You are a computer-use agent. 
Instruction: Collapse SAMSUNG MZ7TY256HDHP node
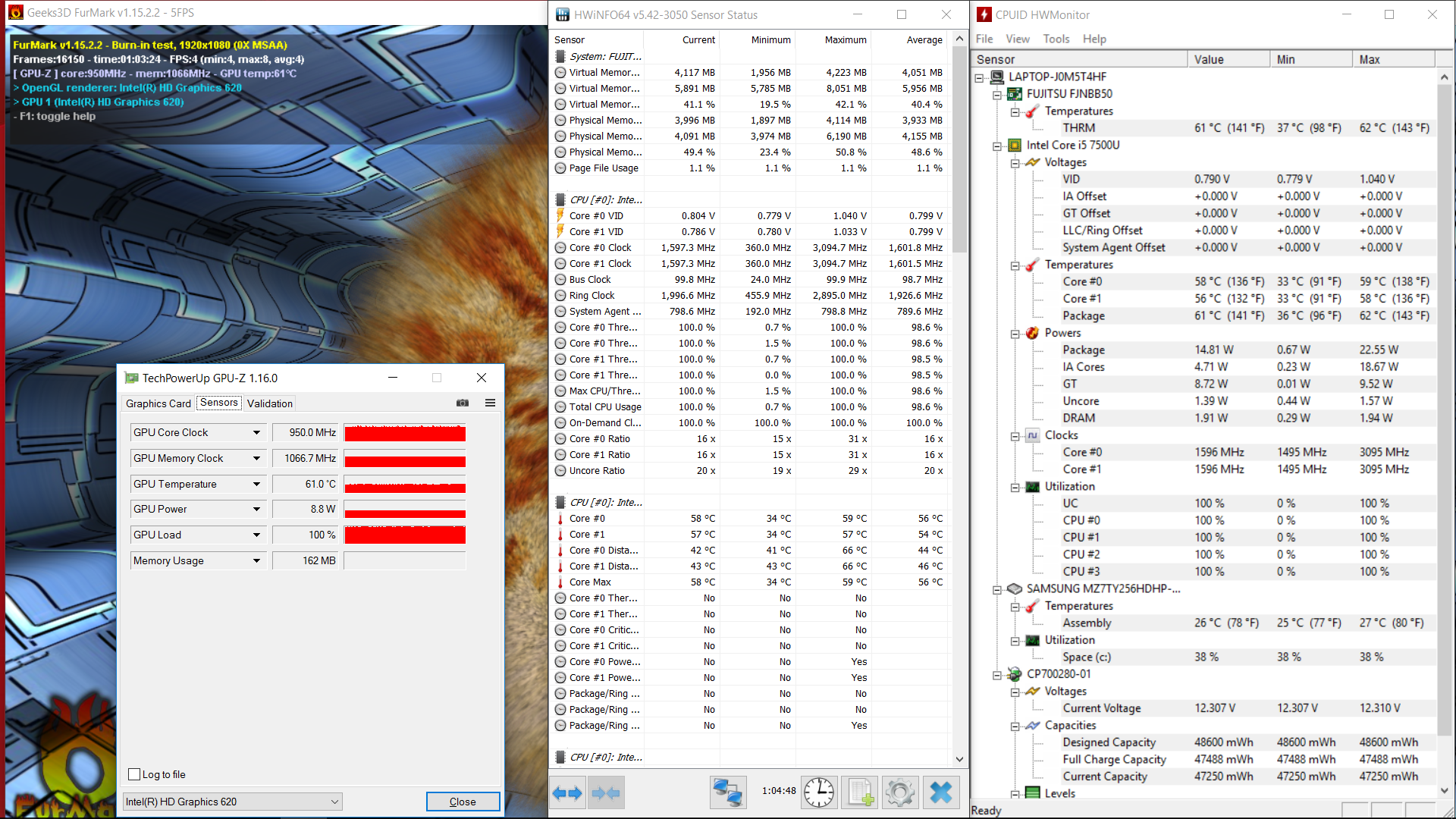[x=997, y=589]
